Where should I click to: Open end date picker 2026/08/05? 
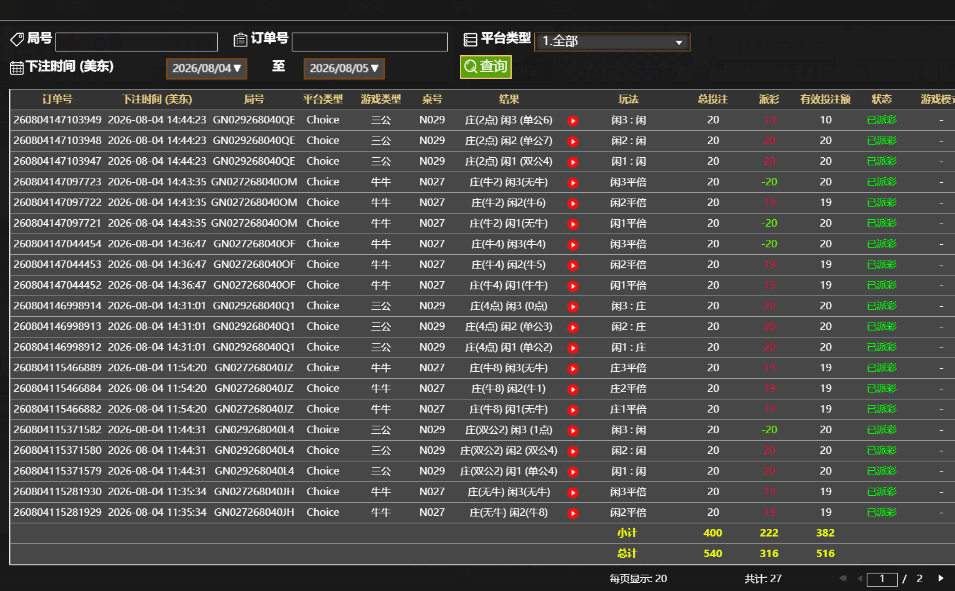tap(344, 68)
